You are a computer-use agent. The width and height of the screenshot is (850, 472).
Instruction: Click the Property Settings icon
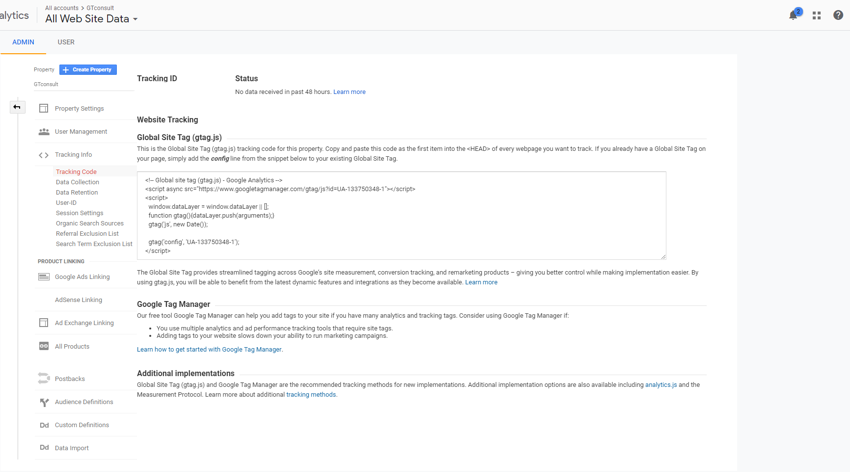pyautogui.click(x=43, y=108)
